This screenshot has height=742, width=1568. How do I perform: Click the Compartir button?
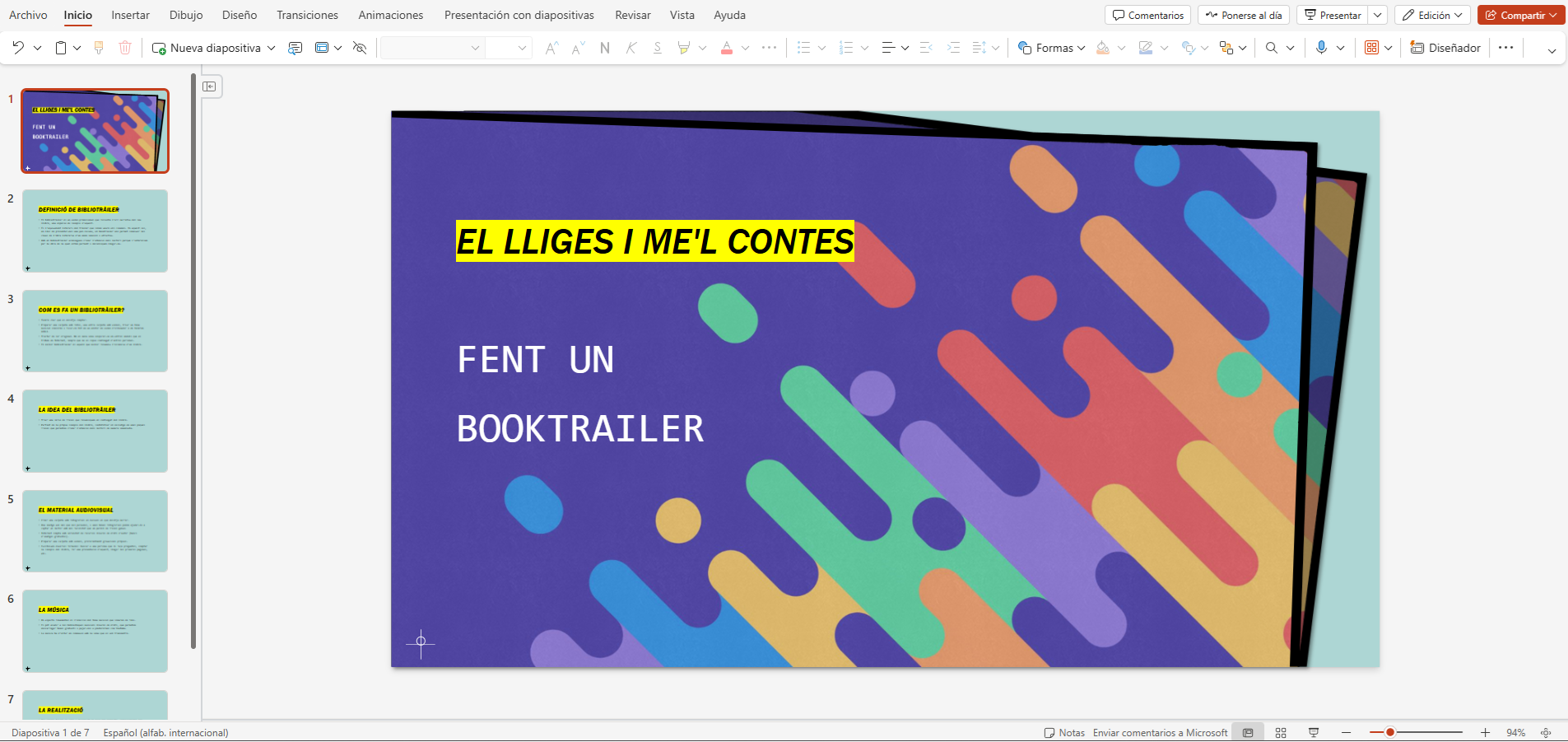coord(1521,15)
